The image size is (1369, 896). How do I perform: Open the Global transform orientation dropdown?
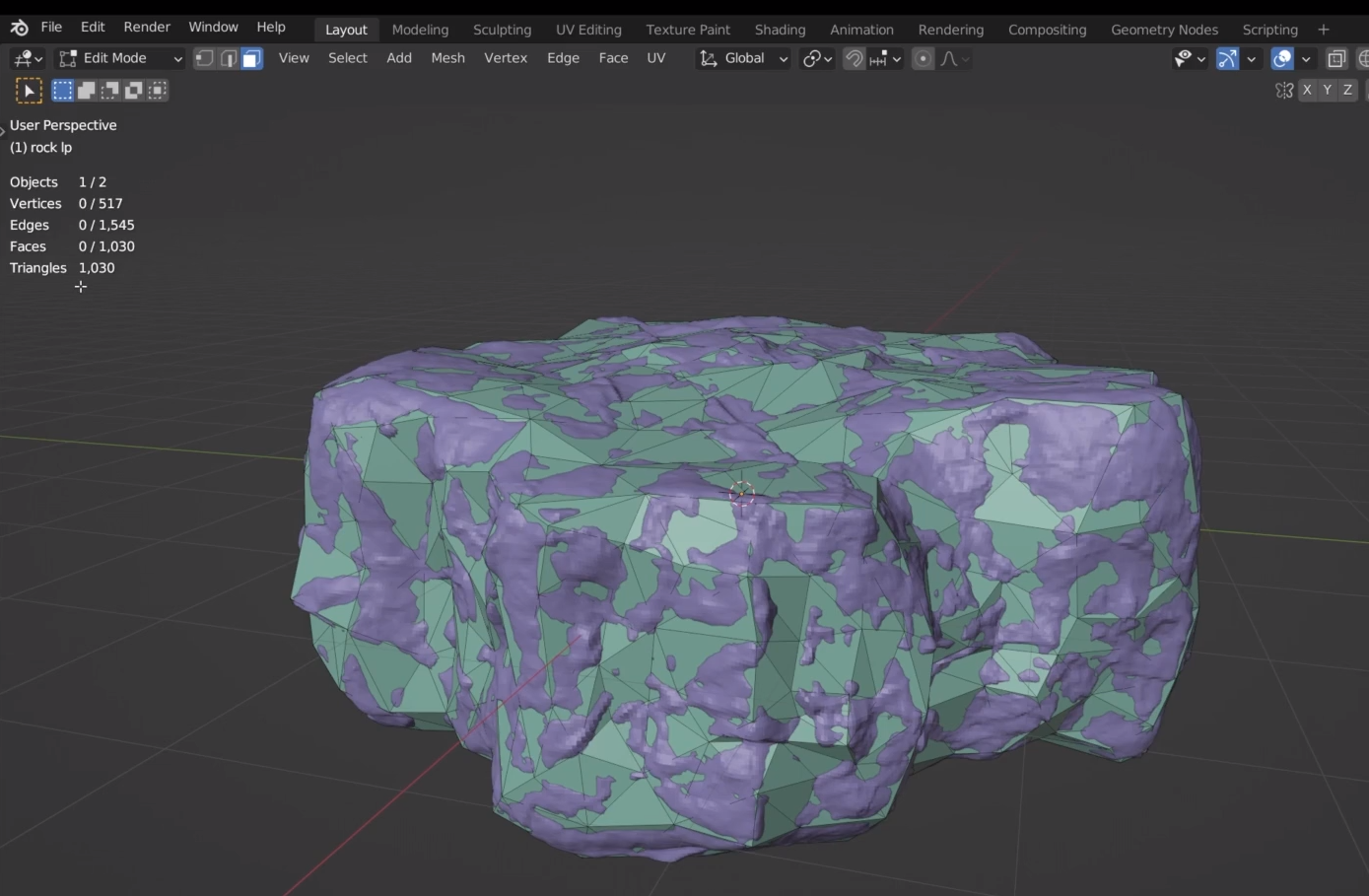click(742, 58)
